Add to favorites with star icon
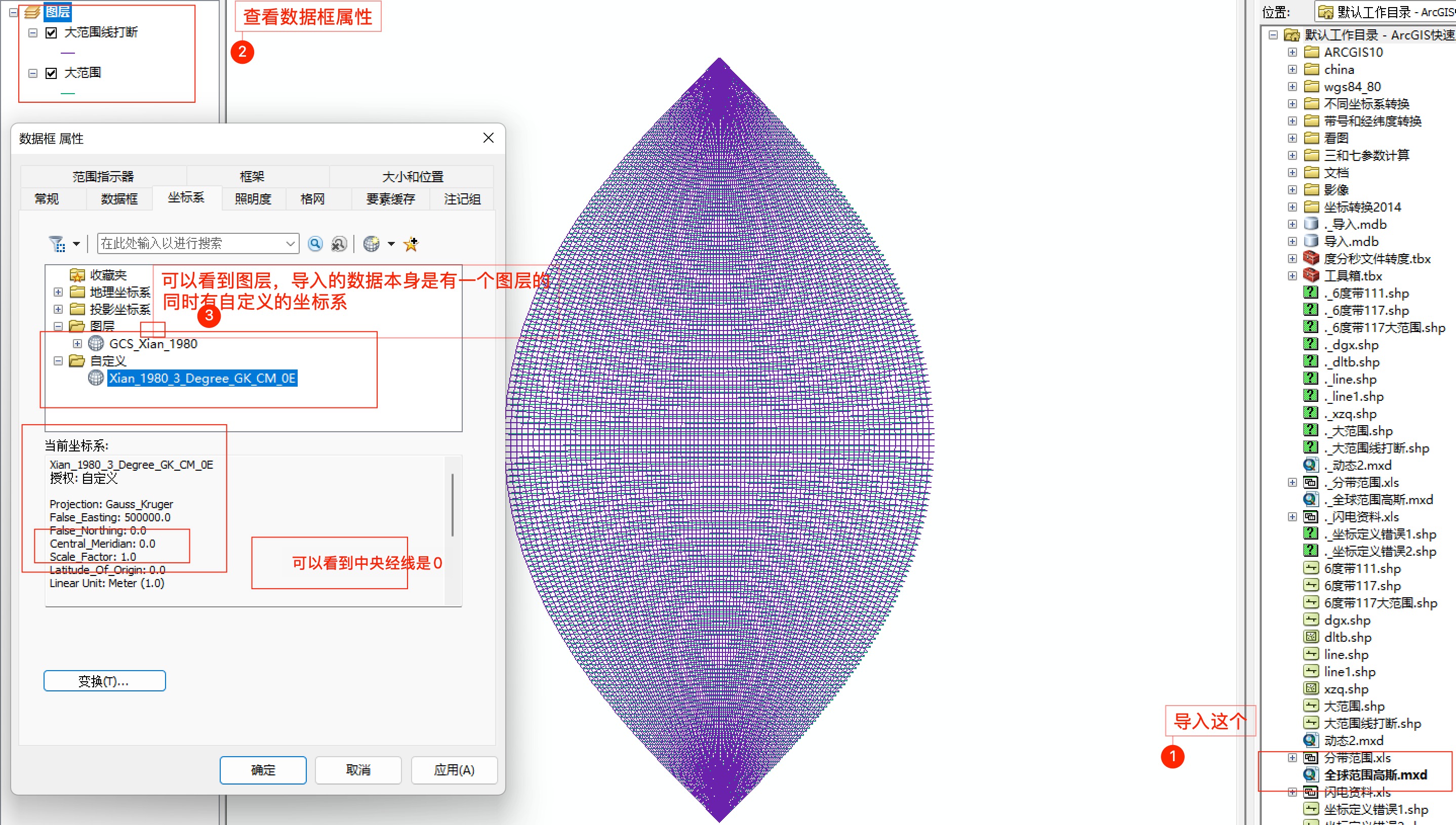The image size is (1456, 825). [411, 243]
